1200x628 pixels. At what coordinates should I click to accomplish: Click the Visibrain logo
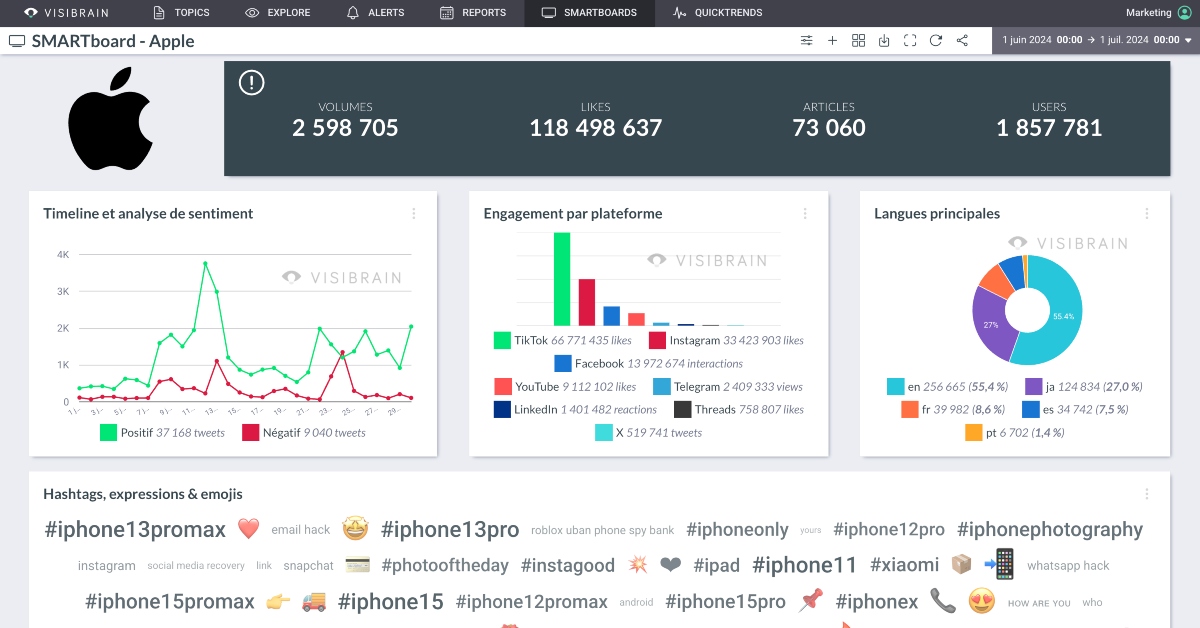(x=66, y=13)
